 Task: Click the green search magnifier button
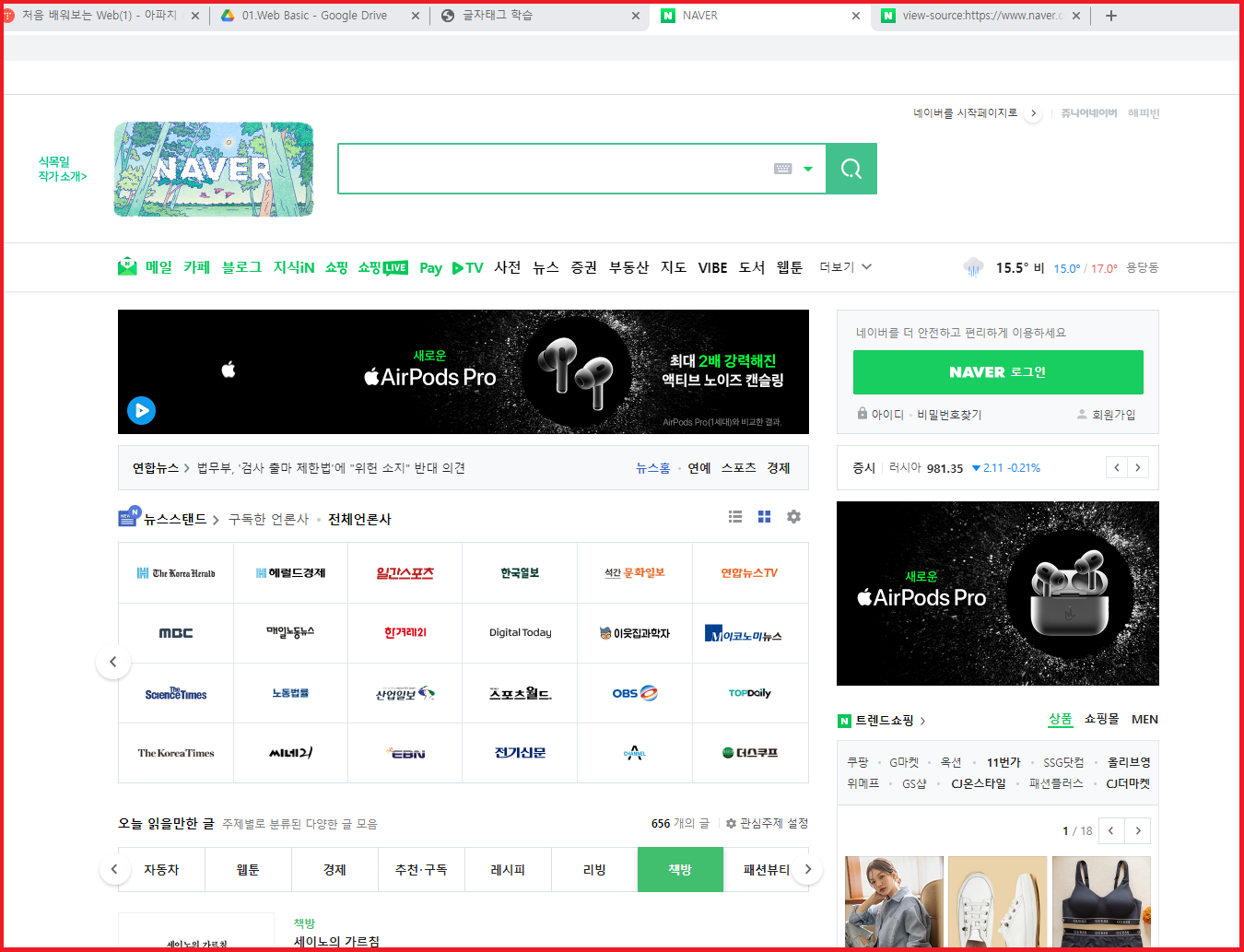click(x=851, y=169)
